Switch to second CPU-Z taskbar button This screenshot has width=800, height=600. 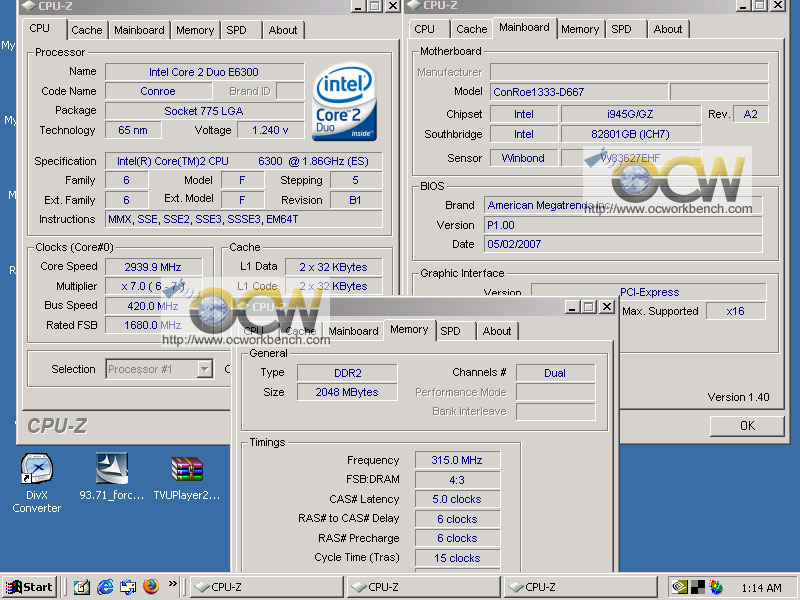coord(423,587)
